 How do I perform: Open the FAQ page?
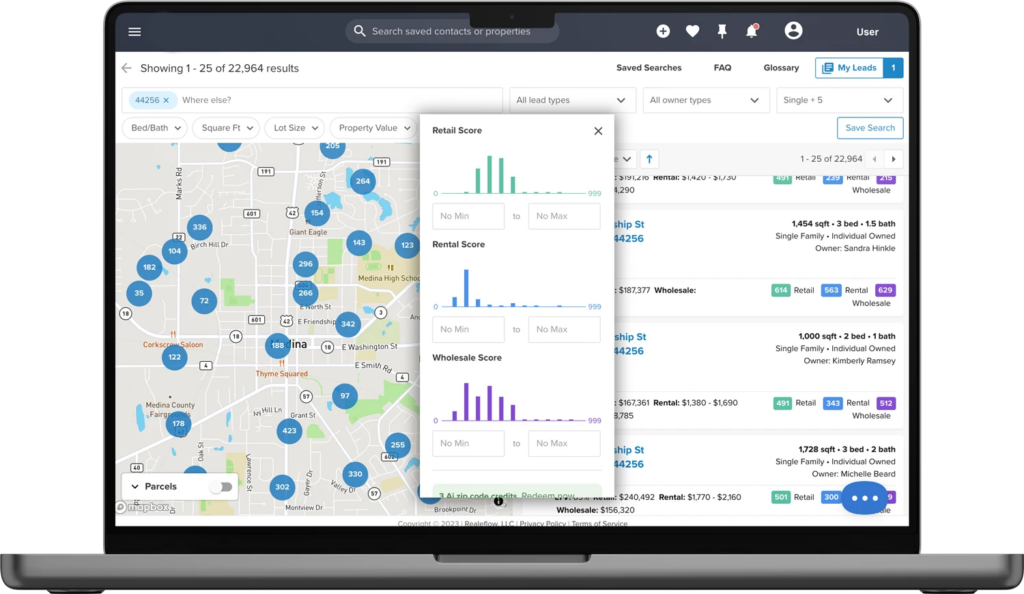pyautogui.click(x=722, y=68)
